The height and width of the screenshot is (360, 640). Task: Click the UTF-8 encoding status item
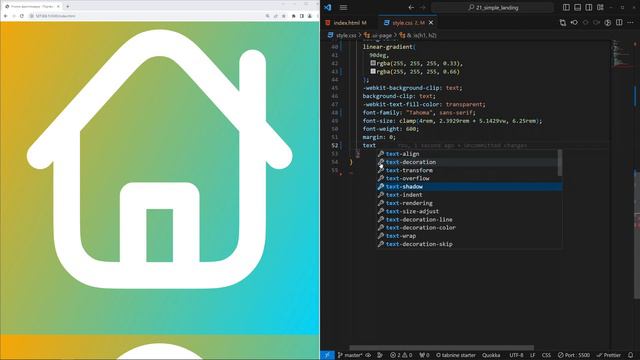point(516,355)
